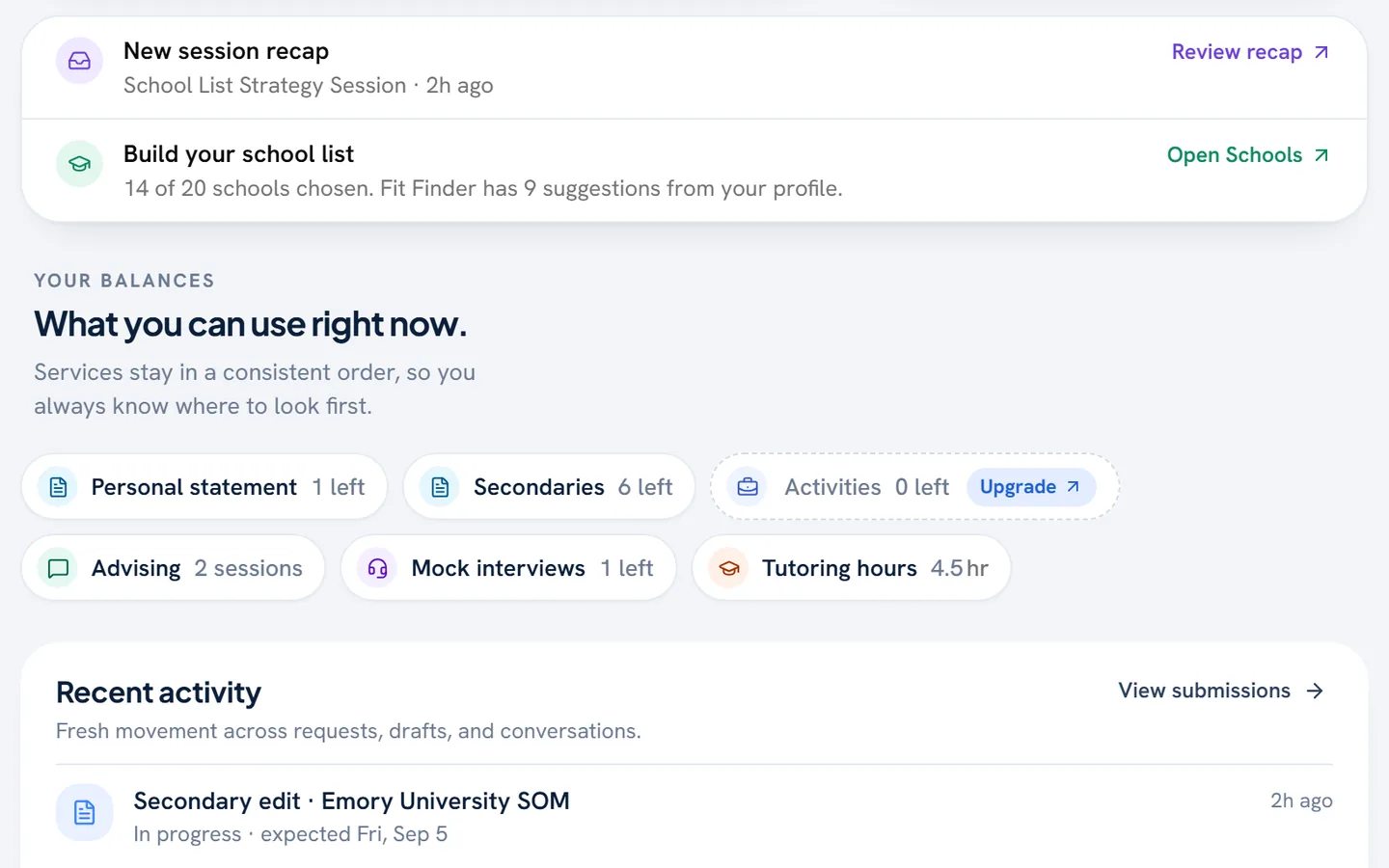Upgrade the Activities balance
The height and width of the screenshot is (868, 1389).
[1030, 487]
